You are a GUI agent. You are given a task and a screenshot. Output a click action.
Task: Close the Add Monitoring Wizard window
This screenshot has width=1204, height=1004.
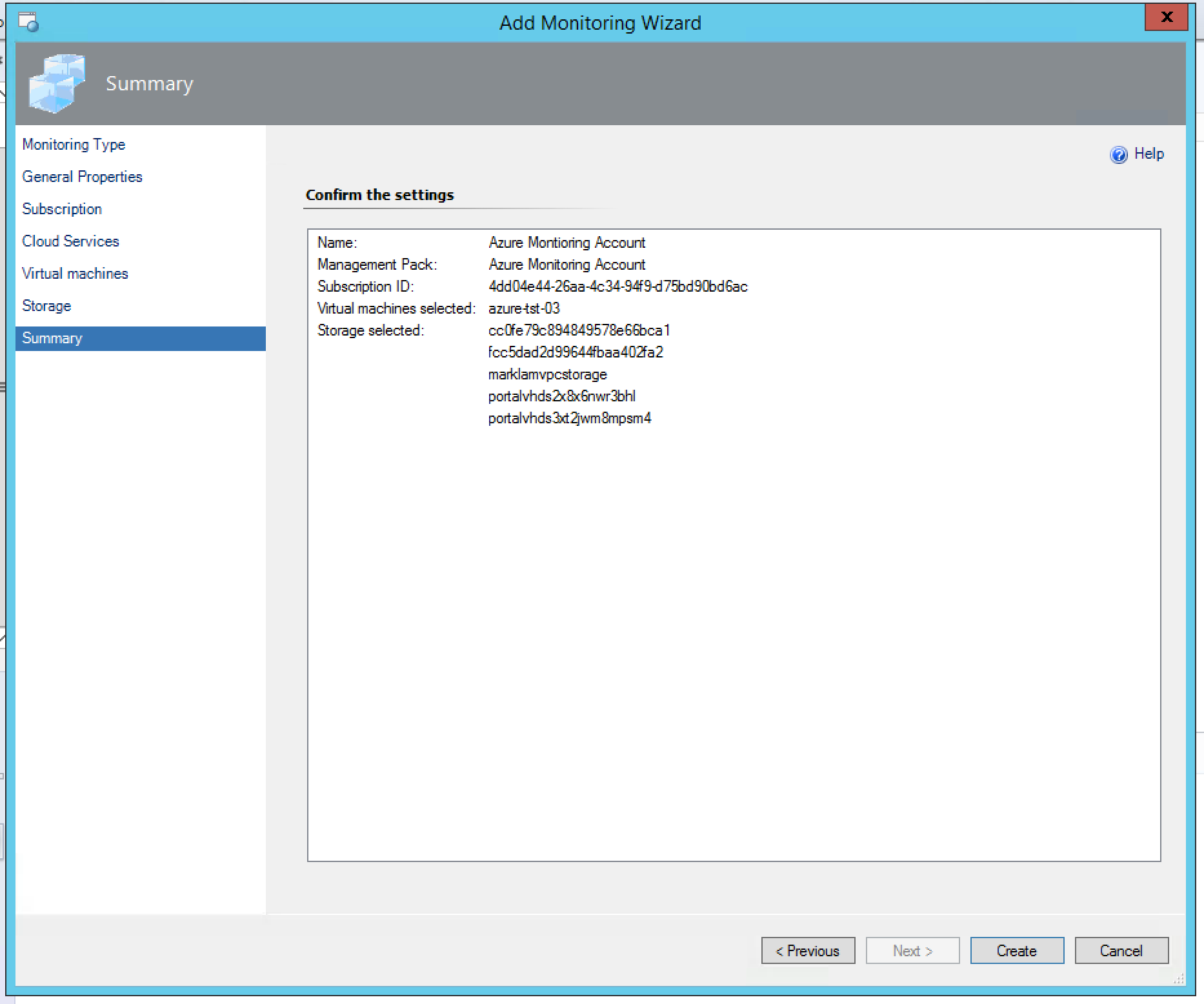(1166, 18)
